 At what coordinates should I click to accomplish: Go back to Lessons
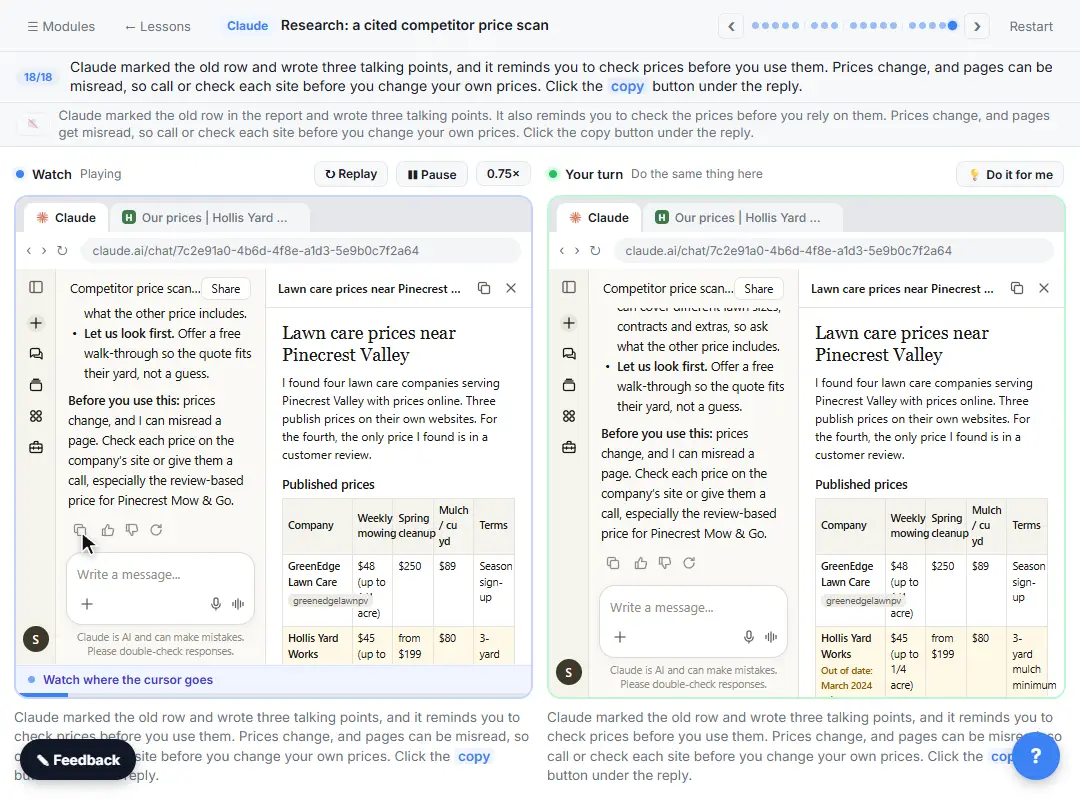[x=157, y=26]
